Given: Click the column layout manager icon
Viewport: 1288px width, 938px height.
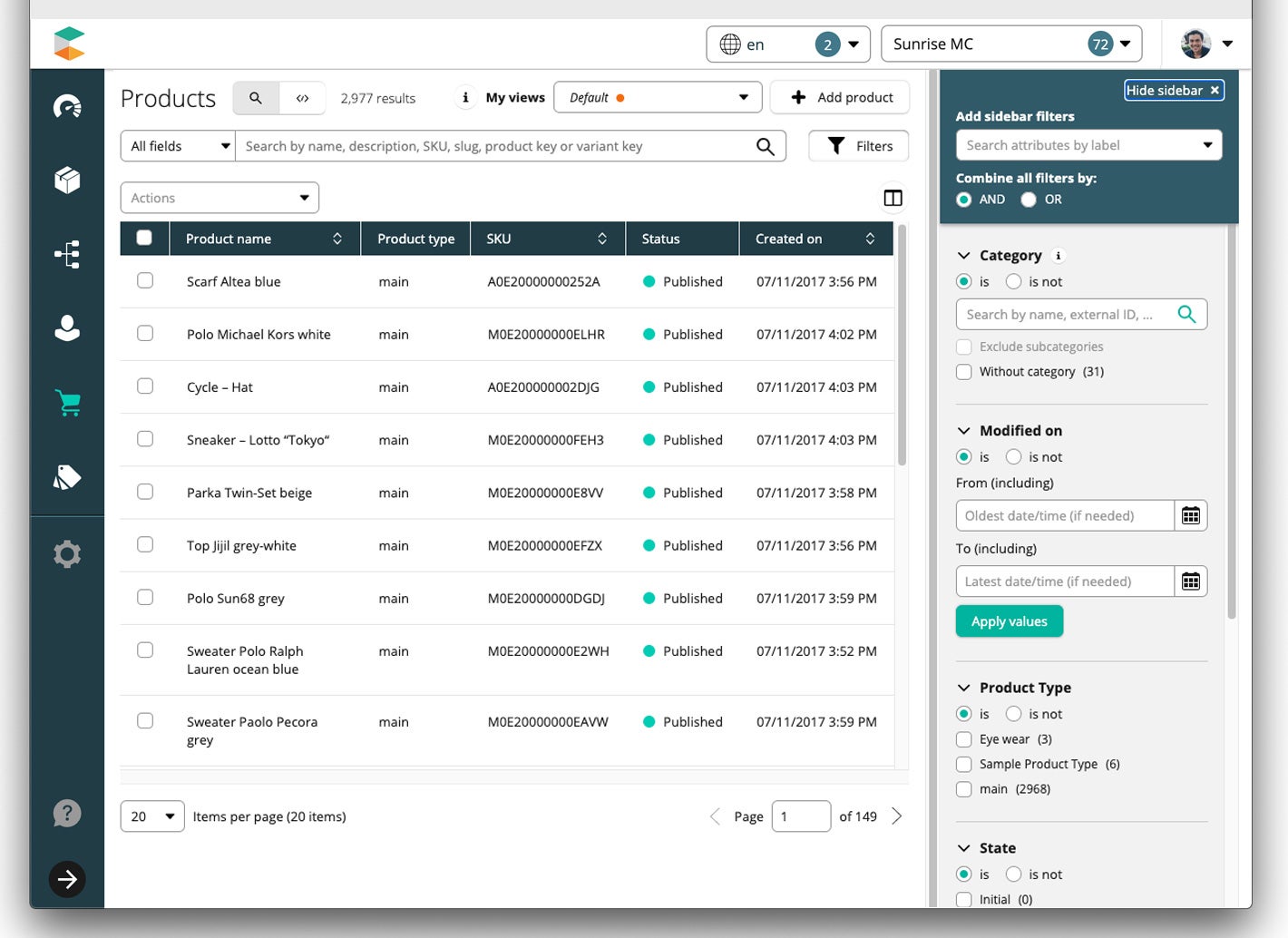Looking at the screenshot, I should tap(893, 198).
